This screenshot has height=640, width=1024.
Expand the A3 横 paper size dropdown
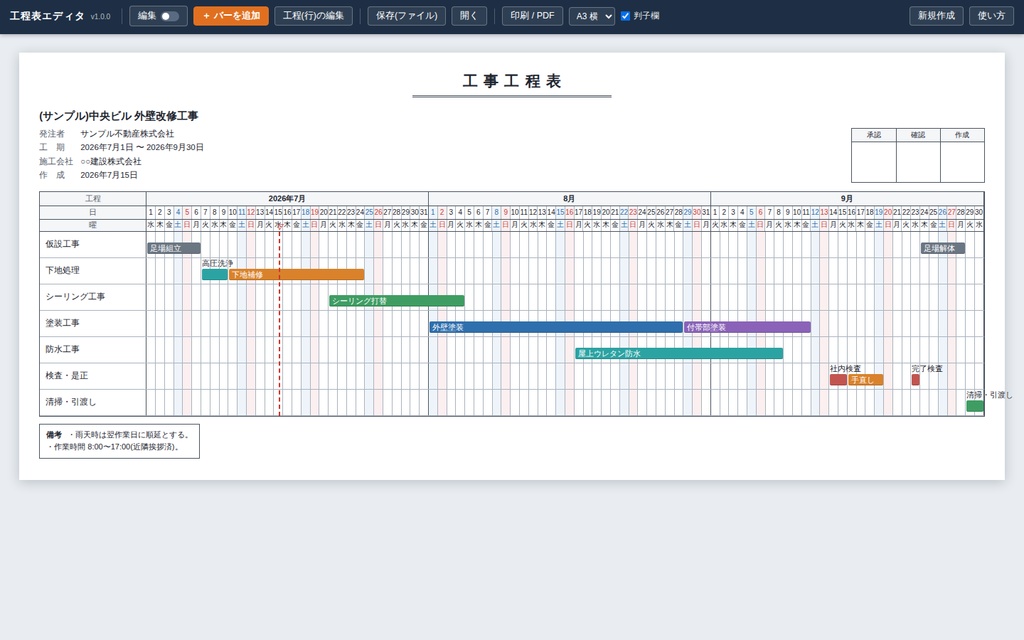tap(592, 16)
